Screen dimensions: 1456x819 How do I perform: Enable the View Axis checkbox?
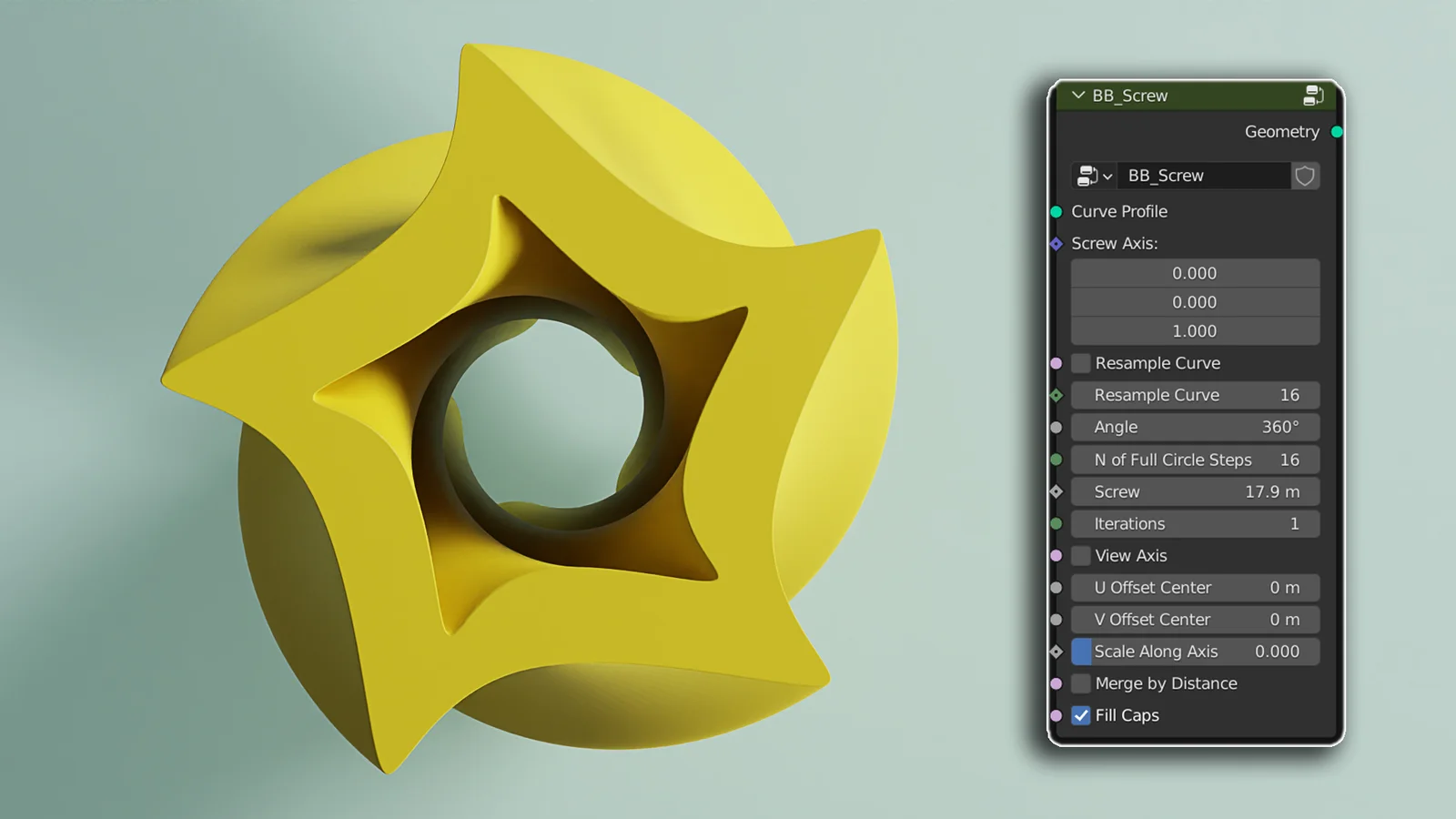click(1081, 556)
